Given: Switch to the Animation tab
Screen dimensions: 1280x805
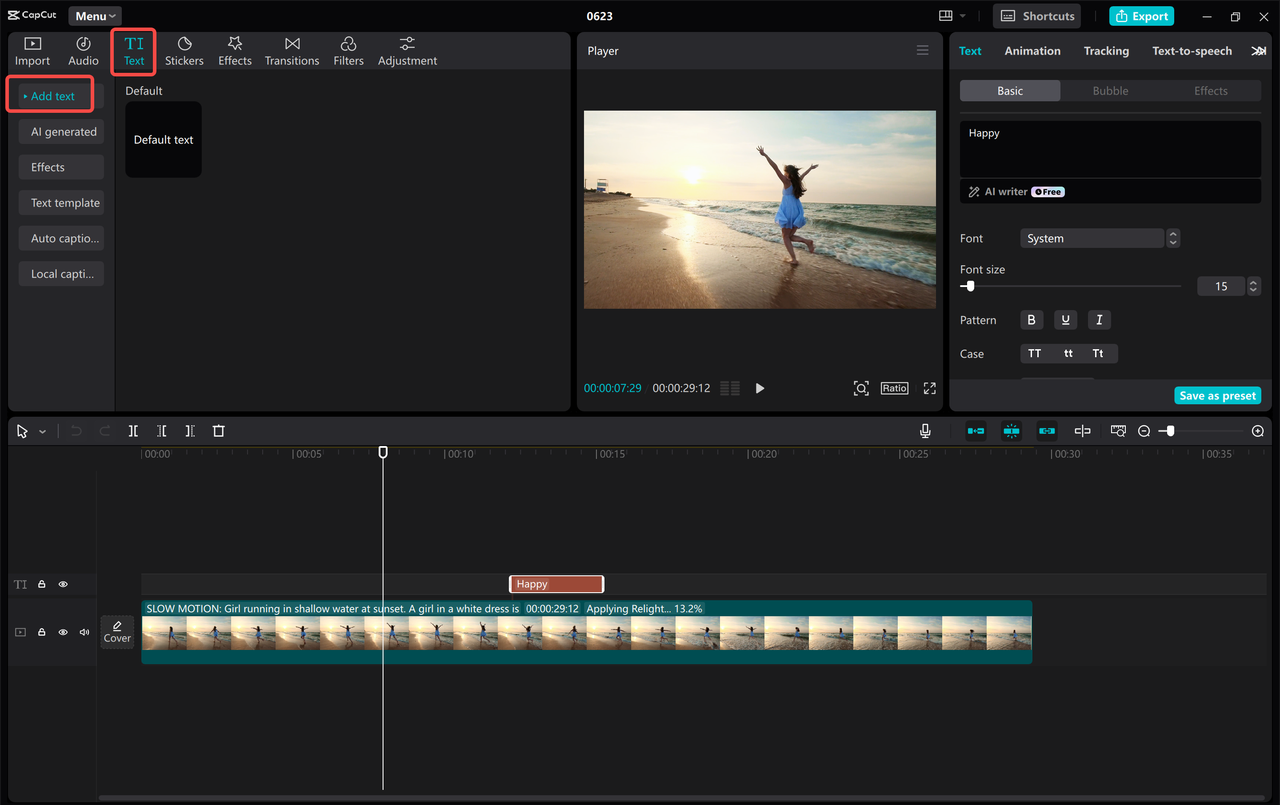Looking at the screenshot, I should (x=1032, y=50).
